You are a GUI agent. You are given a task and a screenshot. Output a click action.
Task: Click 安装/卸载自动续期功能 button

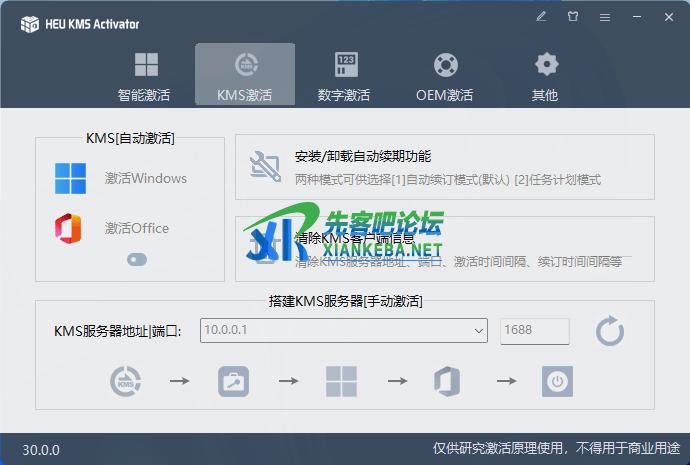click(445, 167)
